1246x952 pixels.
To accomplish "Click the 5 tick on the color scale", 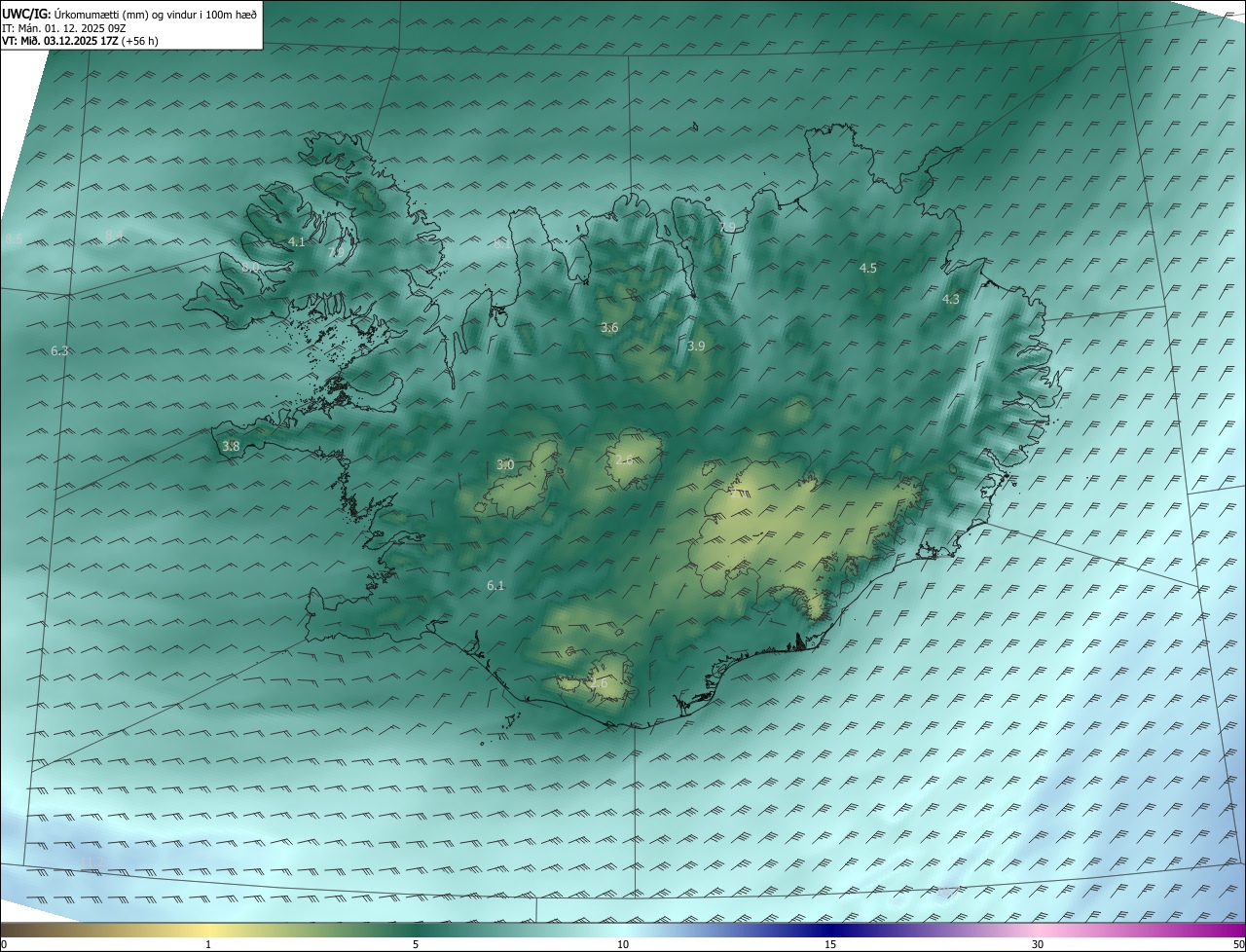I will (416, 944).
